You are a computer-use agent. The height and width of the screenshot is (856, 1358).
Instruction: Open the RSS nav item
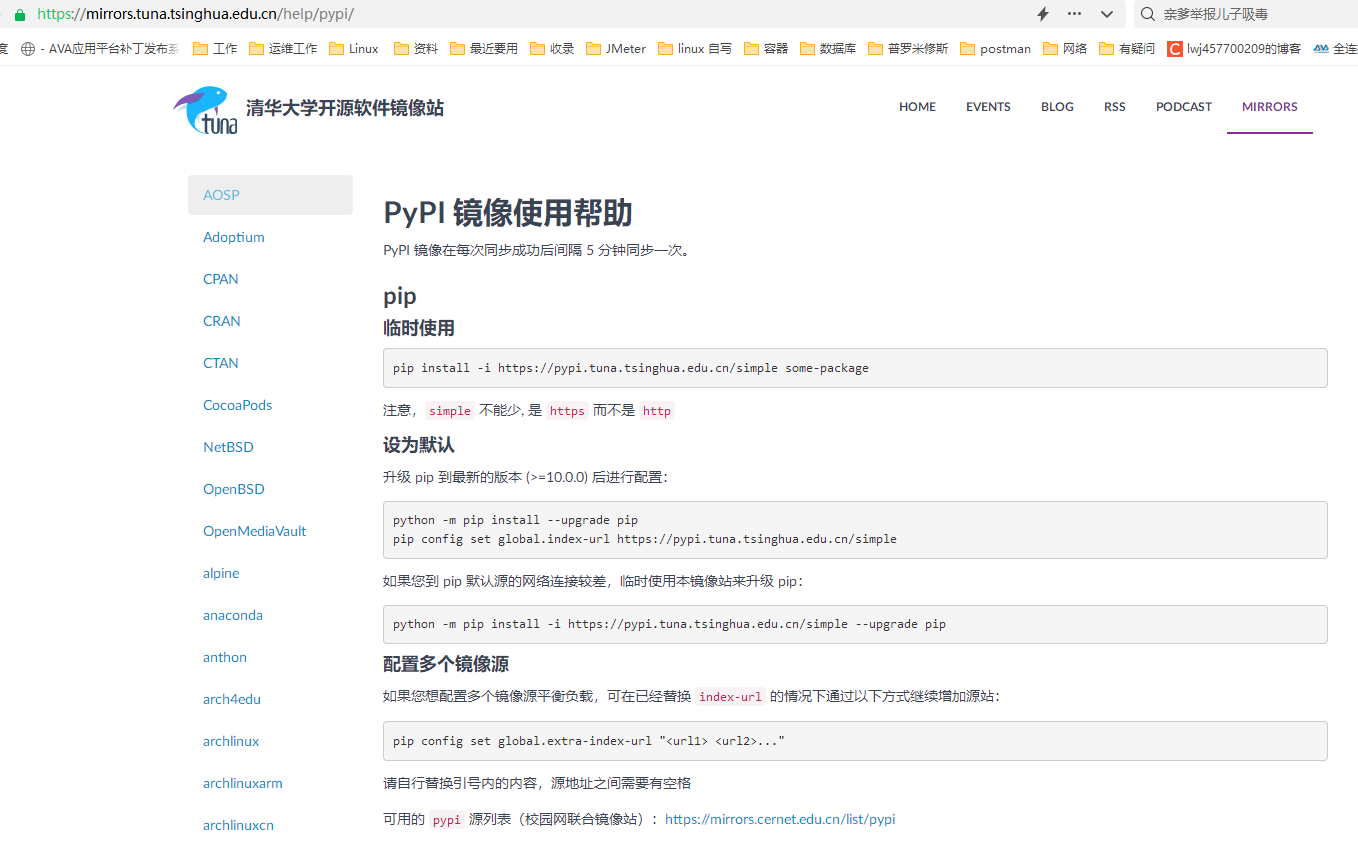pos(1115,107)
